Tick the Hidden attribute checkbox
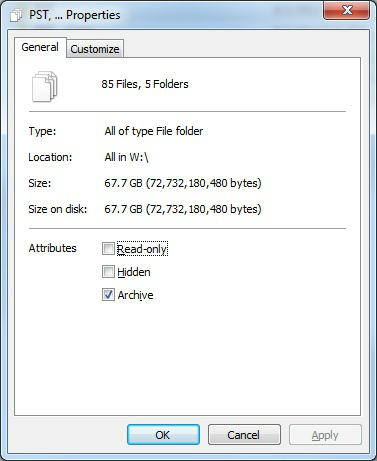 pyautogui.click(x=108, y=272)
